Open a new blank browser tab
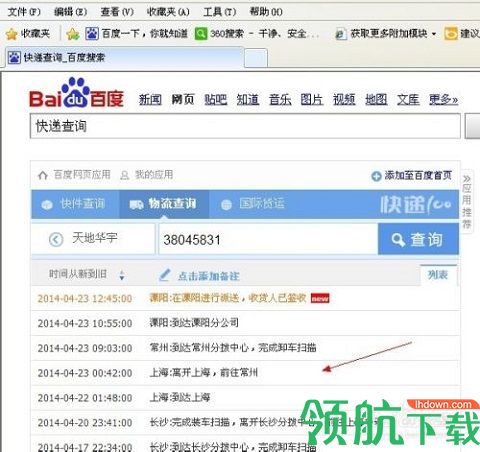The height and width of the screenshot is (452, 480). click(x=256, y=58)
